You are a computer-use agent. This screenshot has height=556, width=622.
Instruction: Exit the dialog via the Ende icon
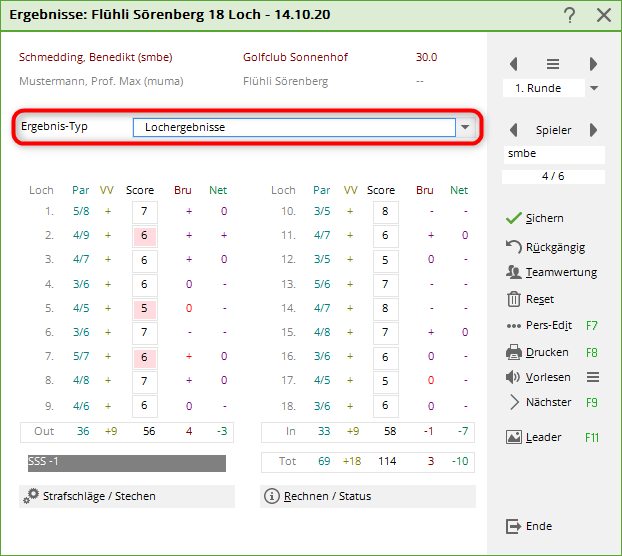[x=514, y=526]
